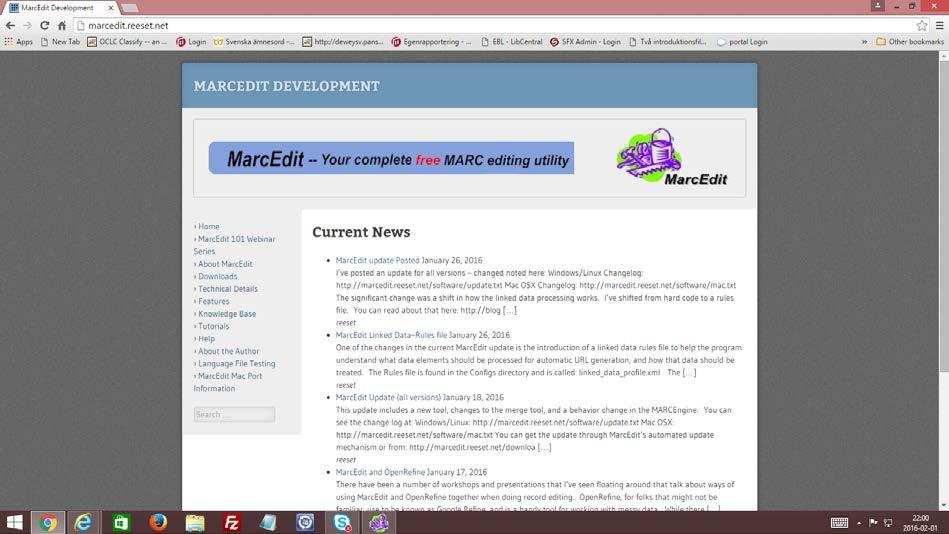Open MarcEdit Mac Port Information link
The height and width of the screenshot is (534, 949).
228,382
